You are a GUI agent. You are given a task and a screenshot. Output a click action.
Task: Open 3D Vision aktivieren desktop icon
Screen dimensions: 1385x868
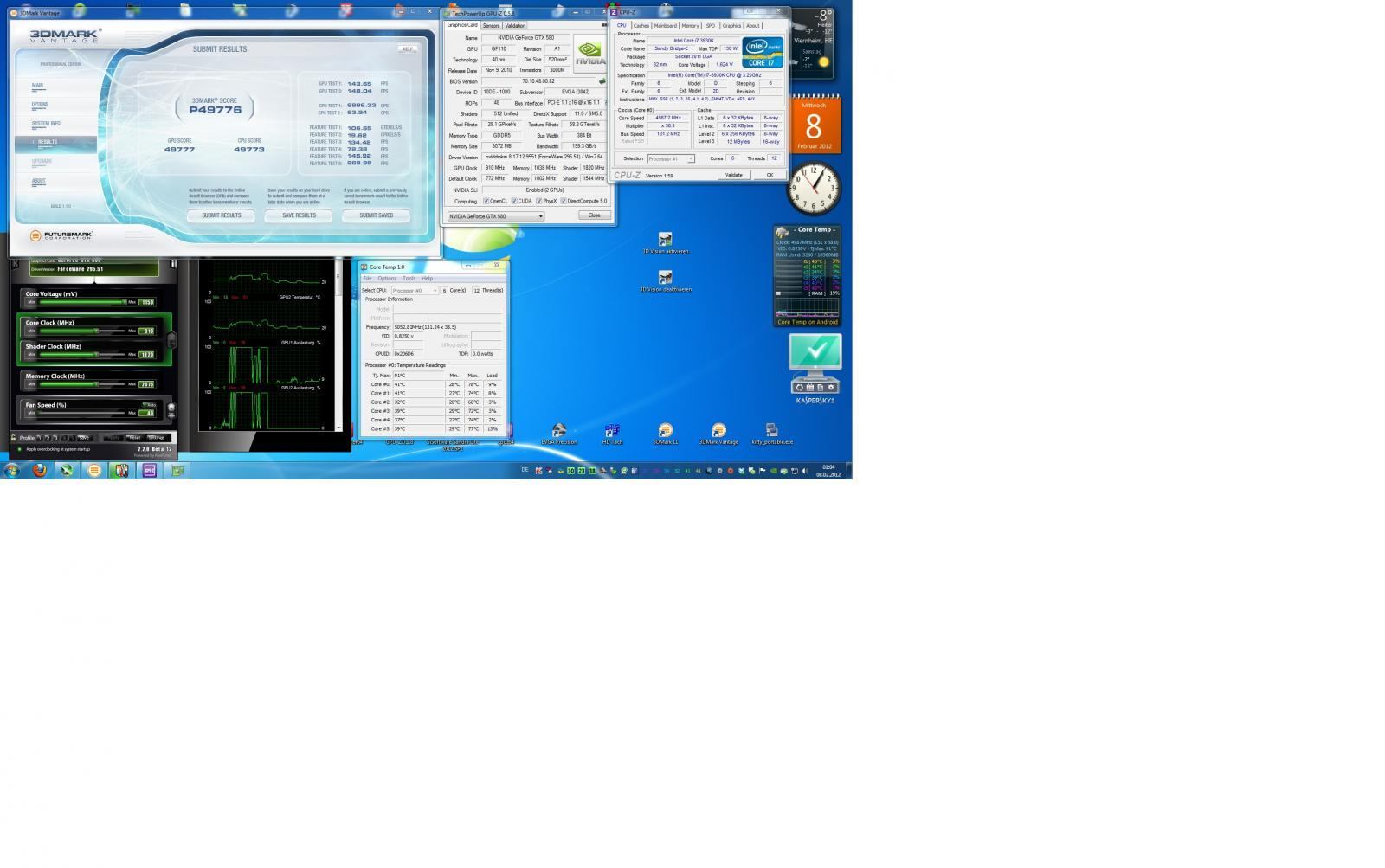click(665, 243)
